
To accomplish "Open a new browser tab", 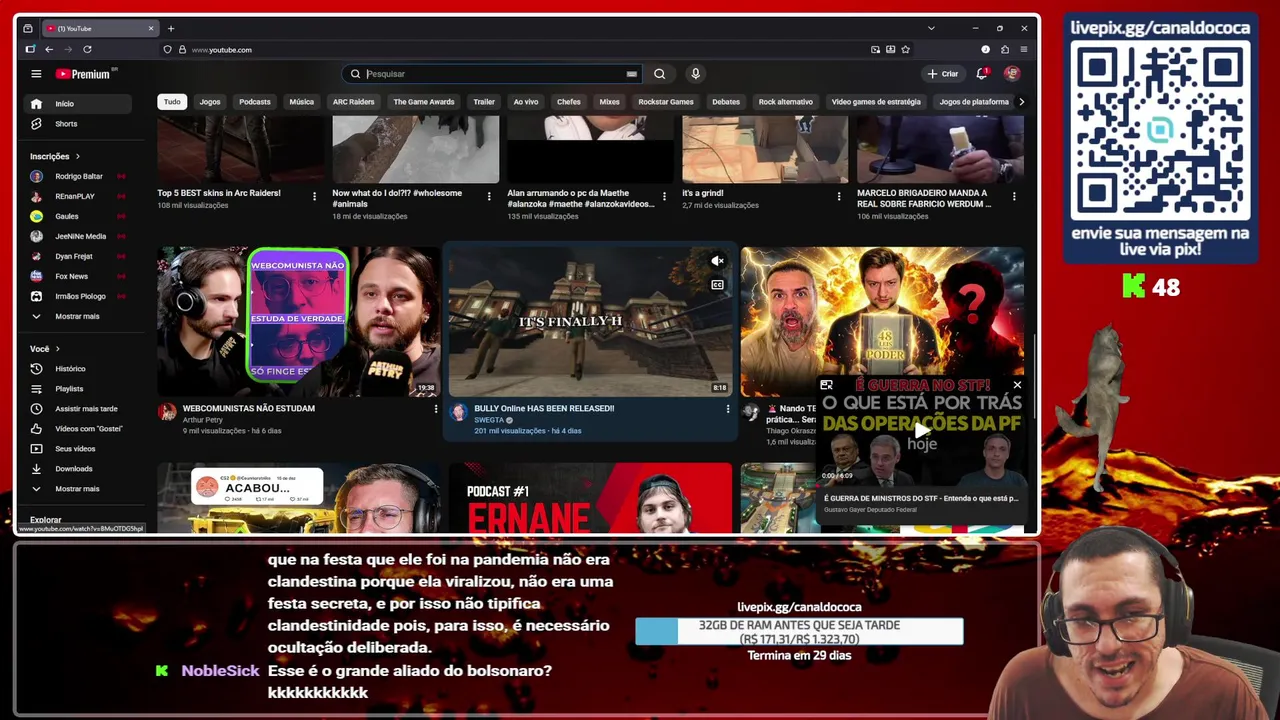I will (171, 28).
